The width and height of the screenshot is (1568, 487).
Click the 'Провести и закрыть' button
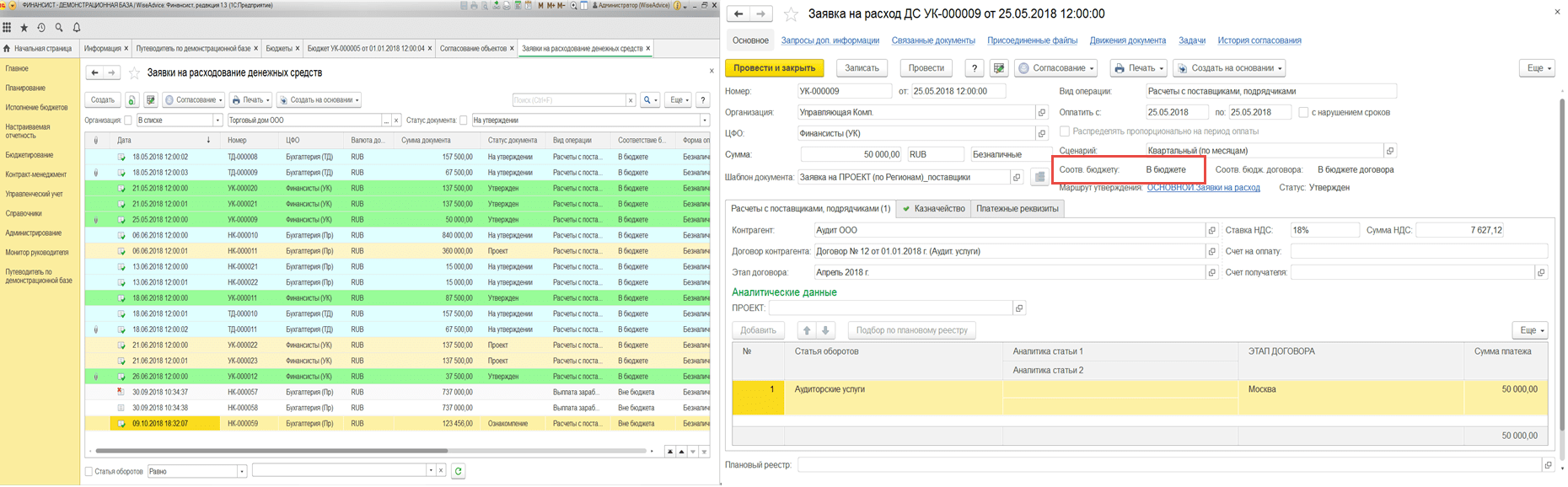[774, 68]
